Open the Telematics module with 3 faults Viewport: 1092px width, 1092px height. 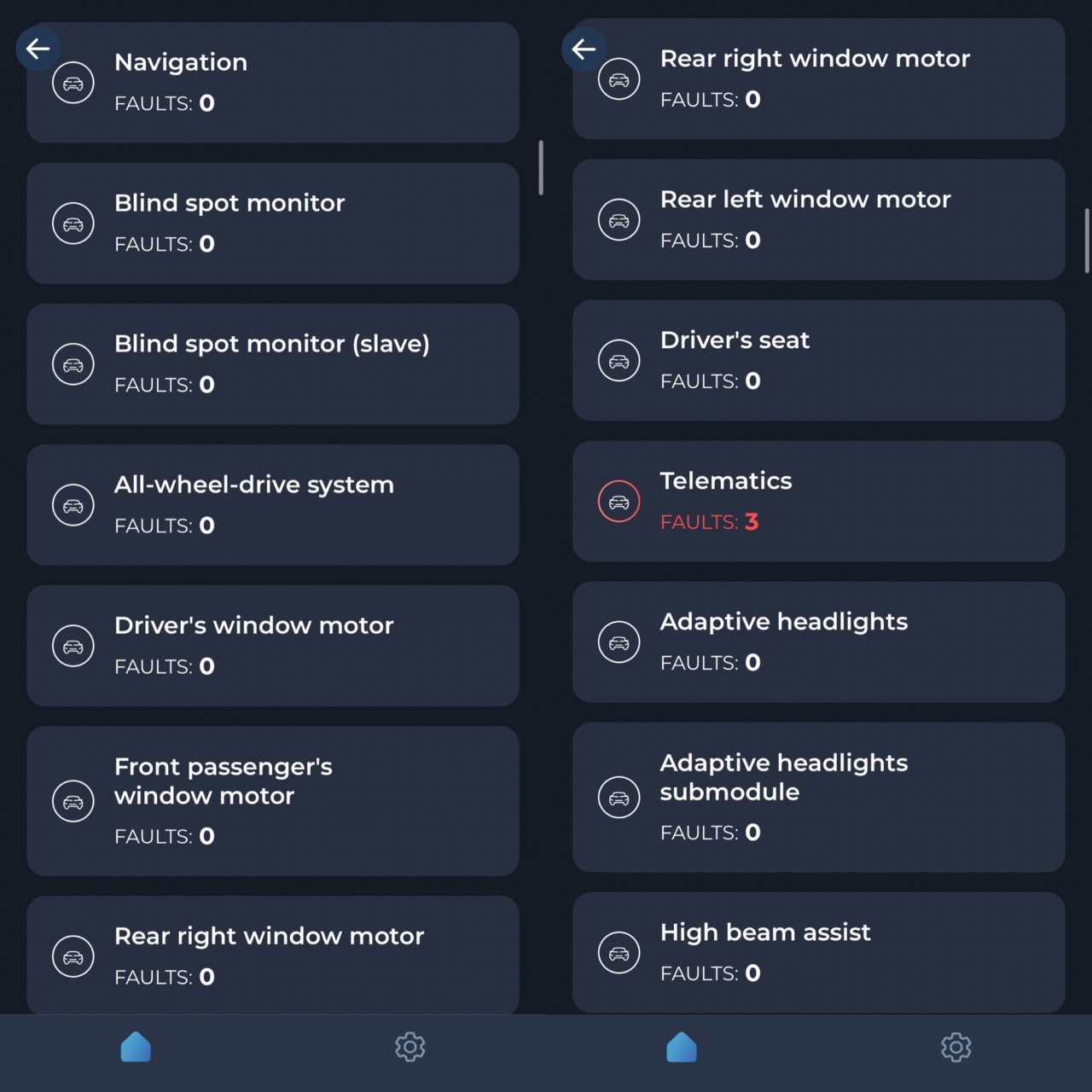point(819,502)
